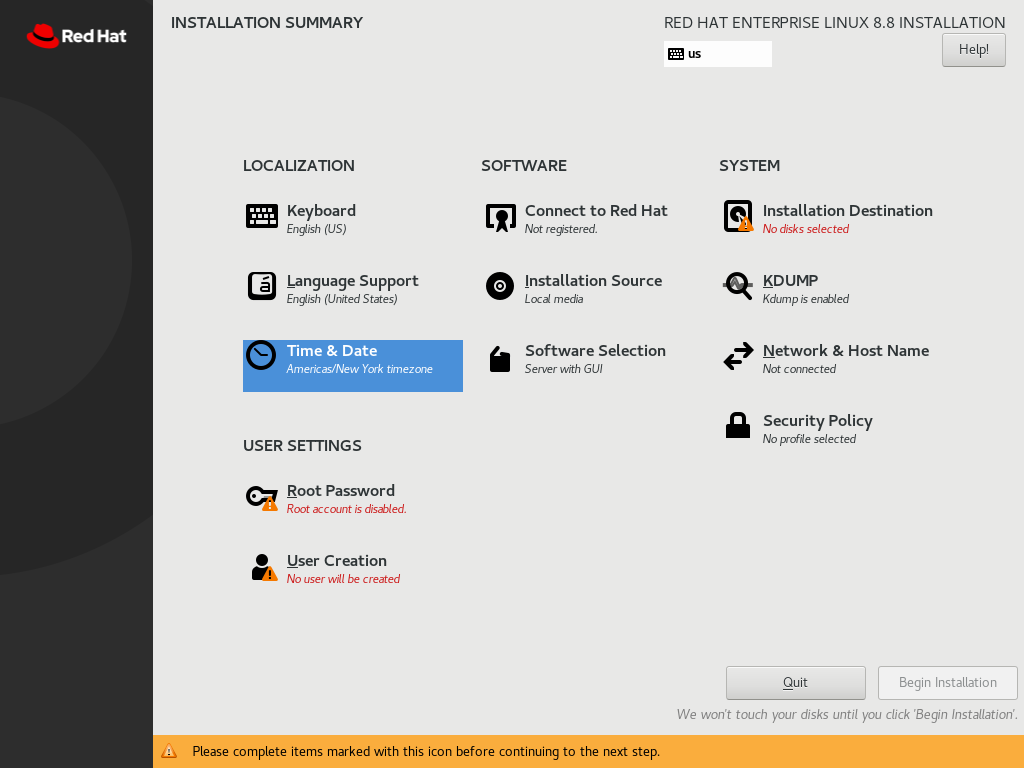Open KDUMP configuration
Viewport: 1024px width, 768px height.
(790, 281)
